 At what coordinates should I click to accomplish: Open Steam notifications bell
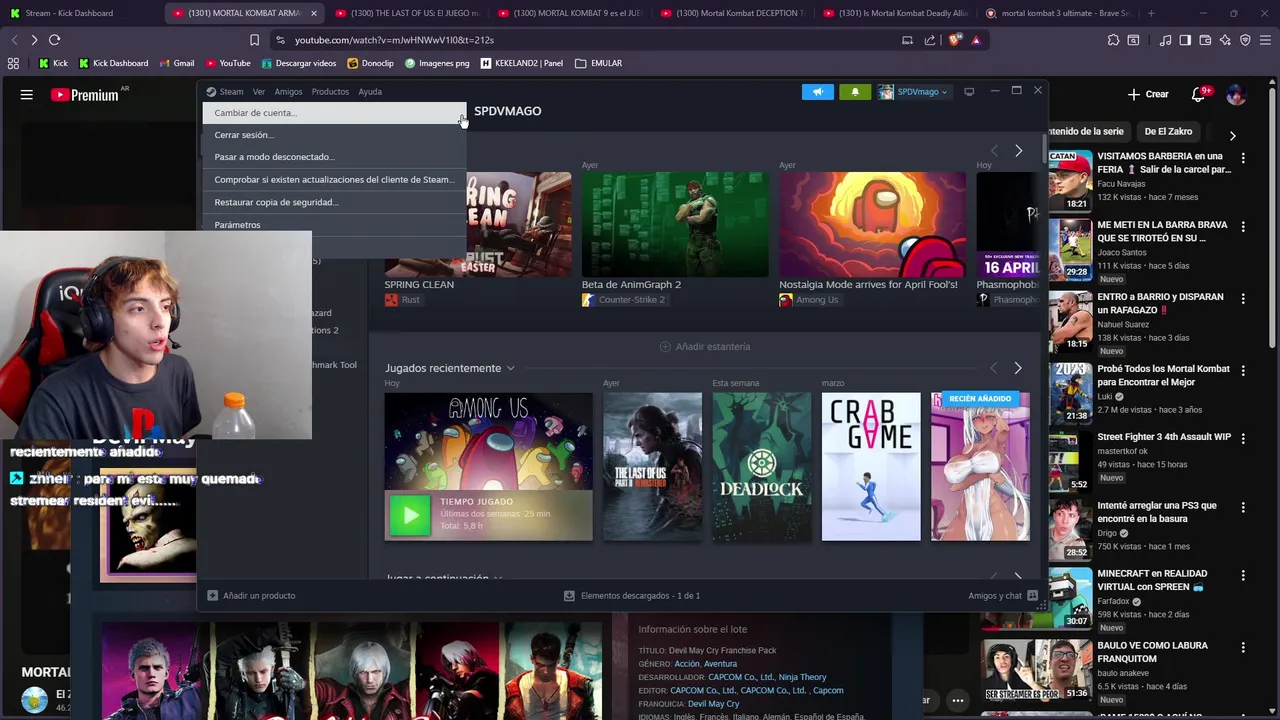pos(855,92)
